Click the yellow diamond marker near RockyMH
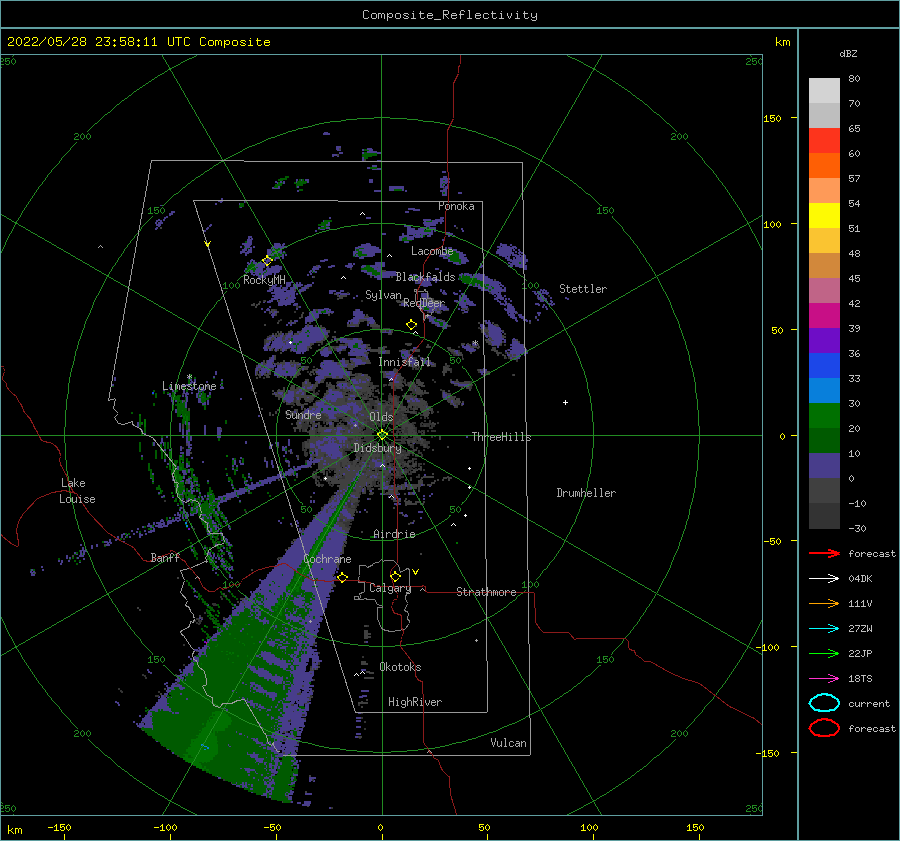The image size is (900, 841). (267, 261)
